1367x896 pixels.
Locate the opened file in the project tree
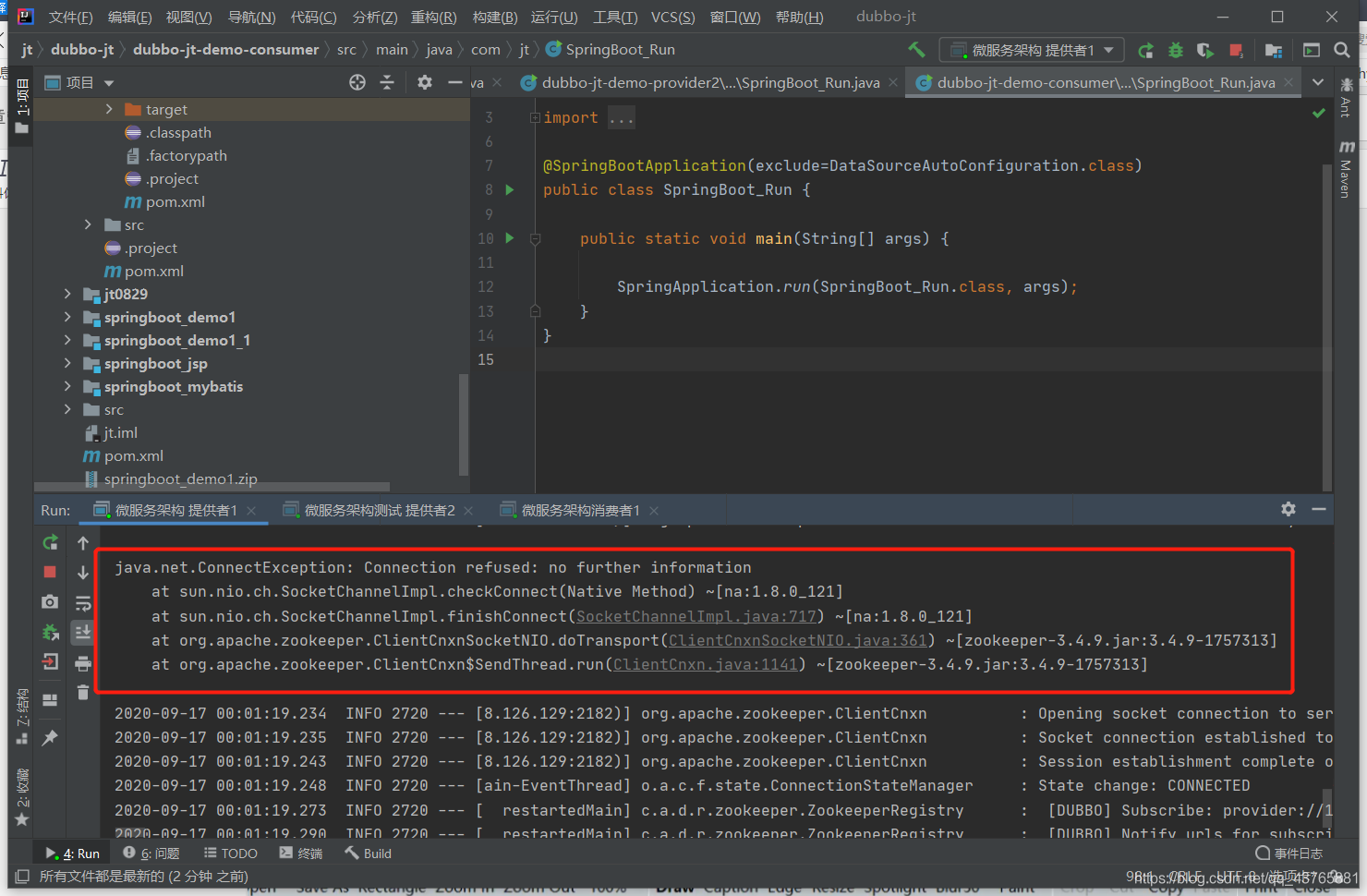point(357,82)
